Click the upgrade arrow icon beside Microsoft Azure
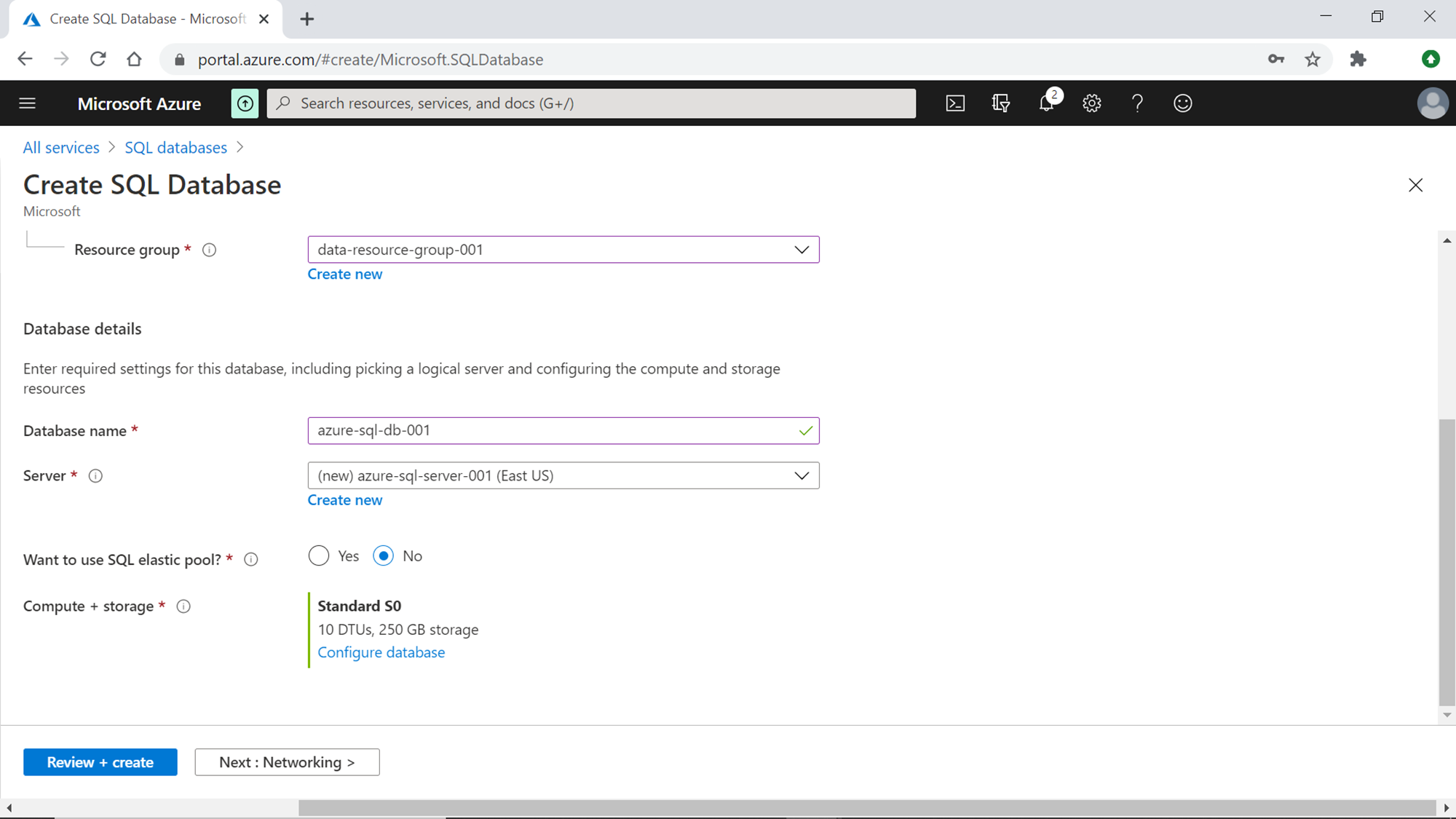The width and height of the screenshot is (1456, 819). click(x=245, y=103)
